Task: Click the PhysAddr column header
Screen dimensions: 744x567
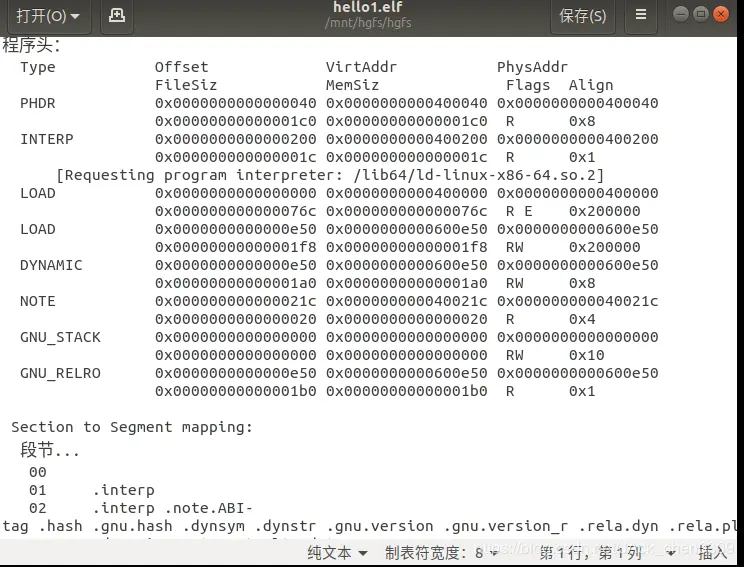Action: 532,67
